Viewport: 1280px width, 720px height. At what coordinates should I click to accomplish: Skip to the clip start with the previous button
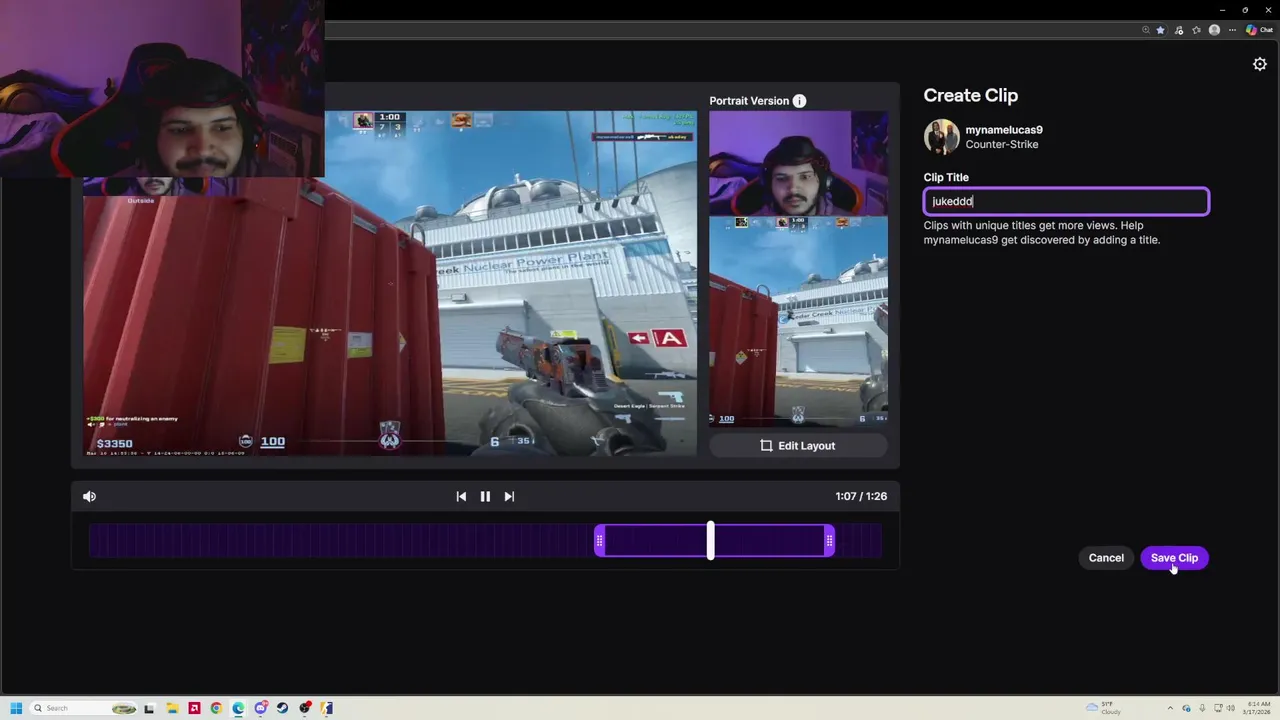[x=461, y=496]
